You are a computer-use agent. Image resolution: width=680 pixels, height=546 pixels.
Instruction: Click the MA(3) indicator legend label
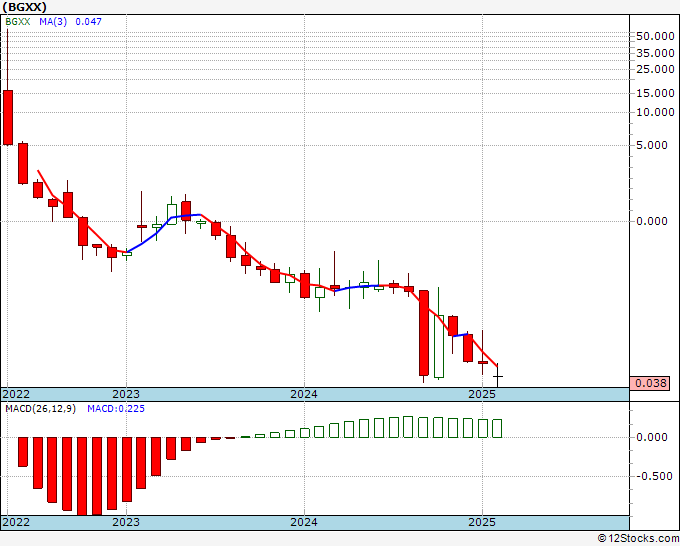53,22
